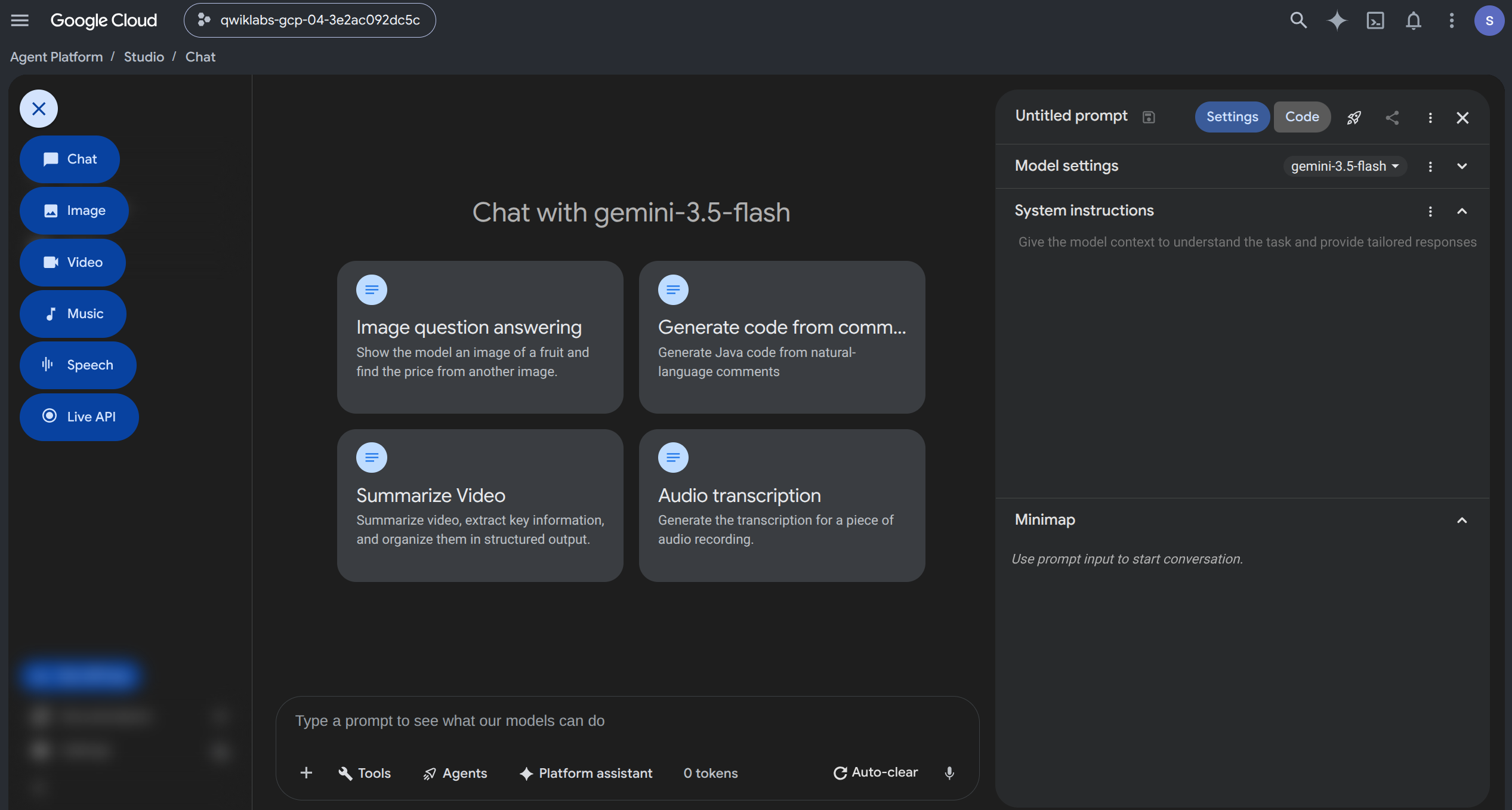Viewport: 1512px width, 810px height.
Task: Collapse the System instructions section
Action: (x=1462, y=211)
